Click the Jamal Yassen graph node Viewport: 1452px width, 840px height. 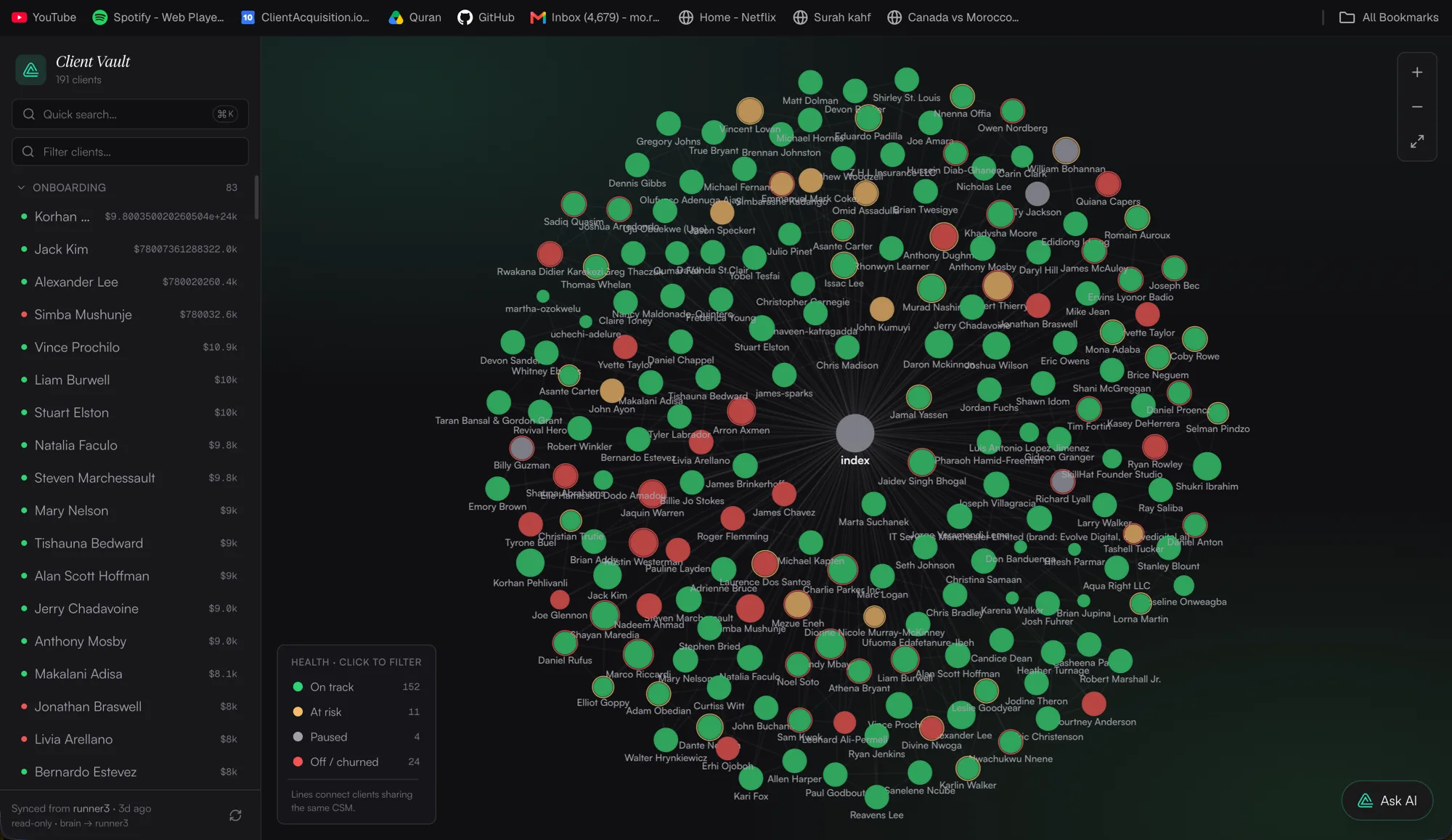click(918, 397)
